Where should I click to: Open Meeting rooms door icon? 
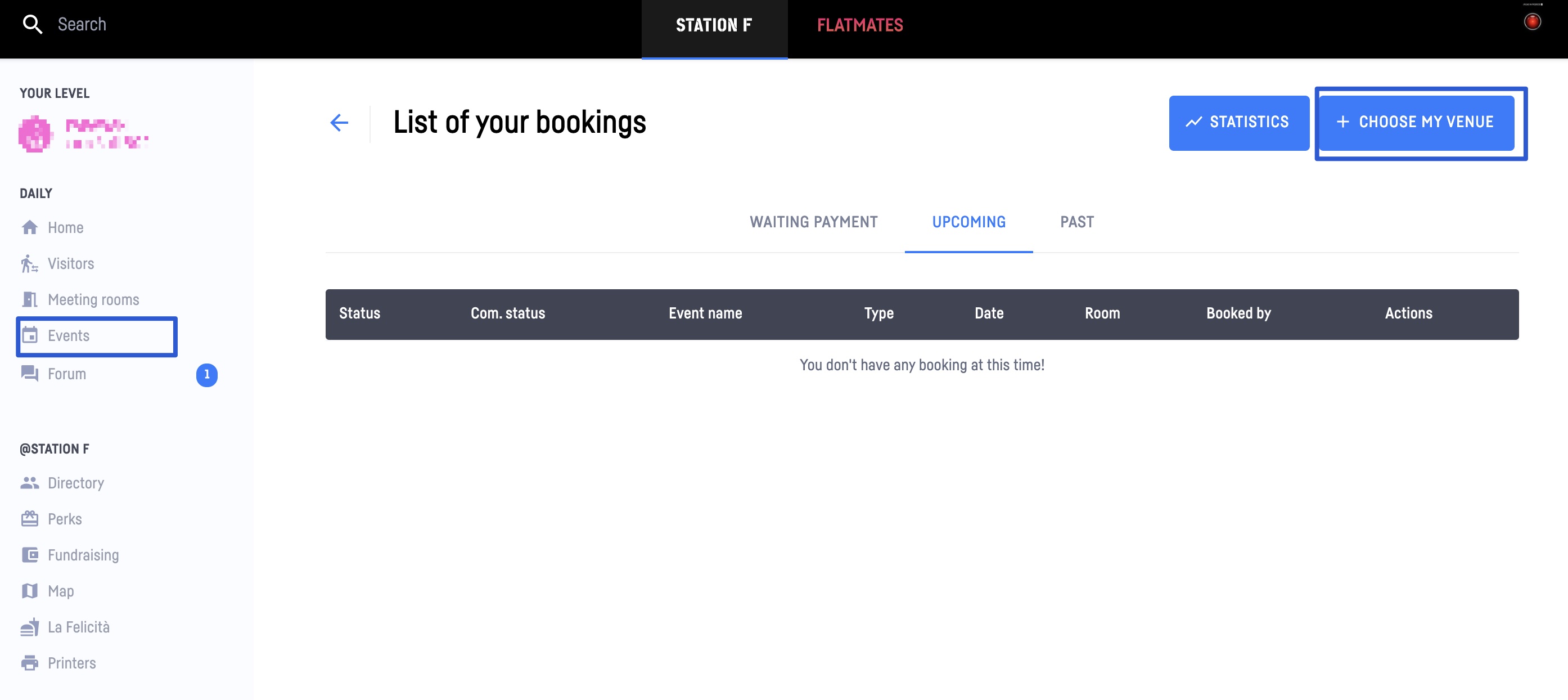click(29, 299)
